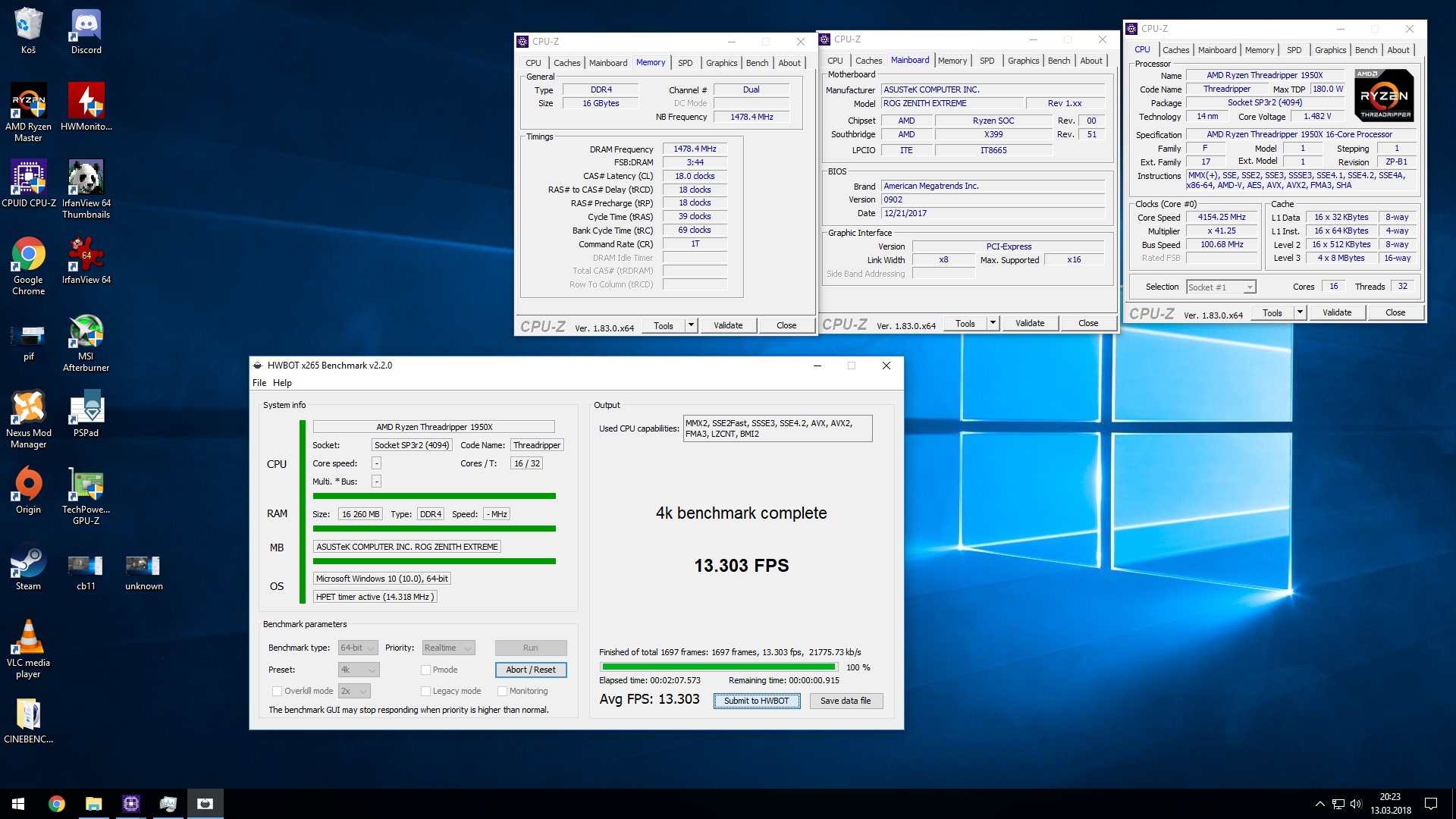Open the CINEBENCH folder on desktop
This screenshot has width=1456, height=819.
[x=28, y=720]
